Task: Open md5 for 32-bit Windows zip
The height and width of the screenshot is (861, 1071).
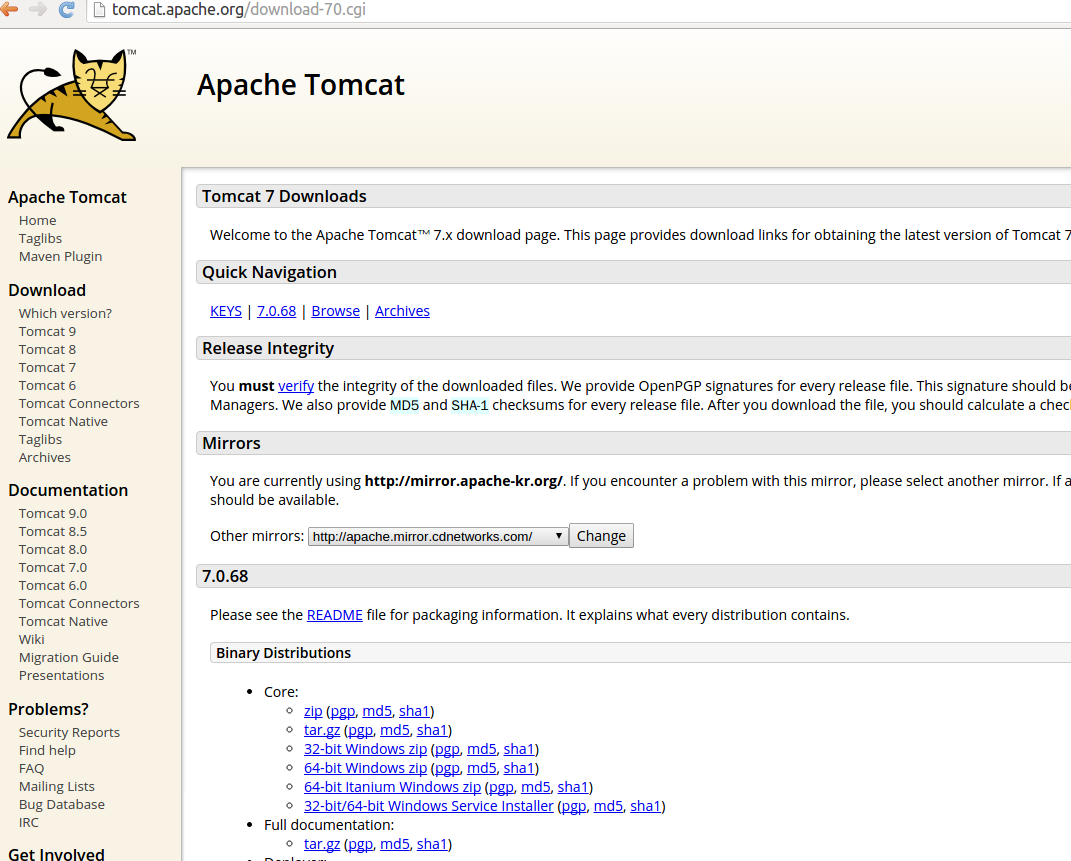Action: pyautogui.click(x=482, y=749)
